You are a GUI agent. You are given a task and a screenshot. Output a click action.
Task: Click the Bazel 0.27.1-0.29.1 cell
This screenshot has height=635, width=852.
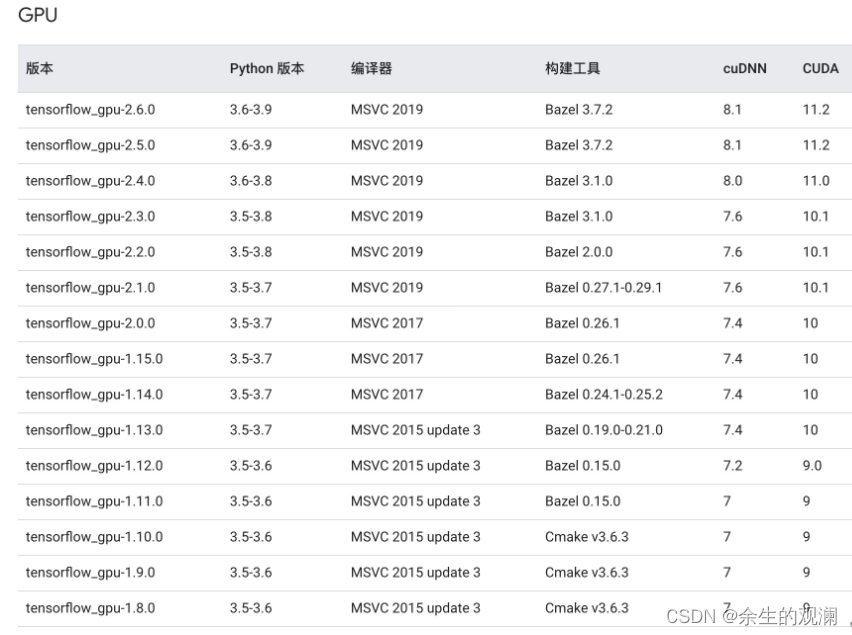pos(604,288)
